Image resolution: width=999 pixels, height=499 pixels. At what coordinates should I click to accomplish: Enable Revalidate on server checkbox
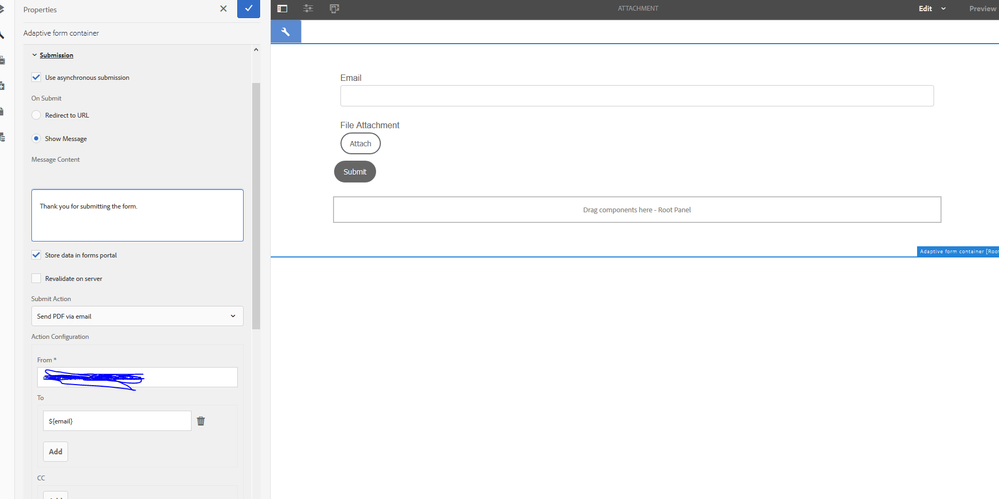tap(37, 278)
